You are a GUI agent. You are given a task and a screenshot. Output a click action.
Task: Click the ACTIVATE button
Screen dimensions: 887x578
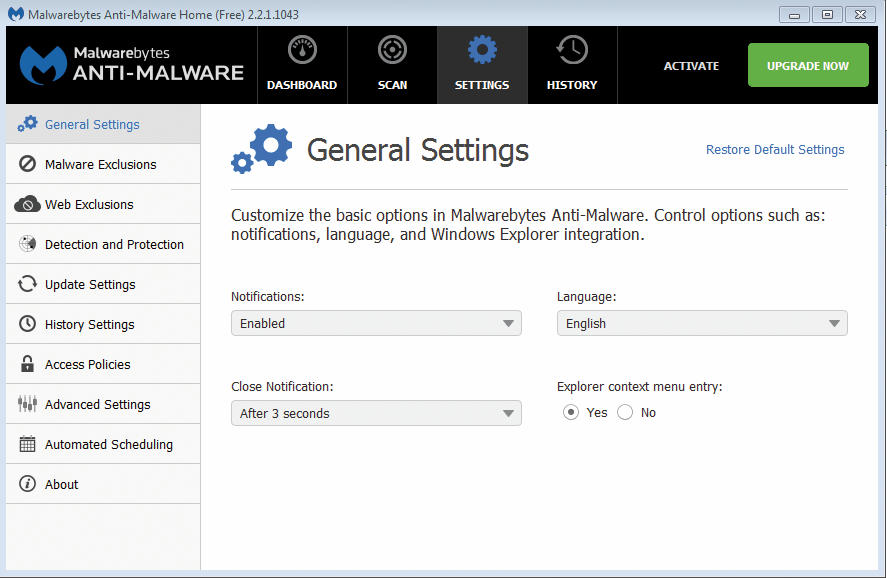click(x=691, y=66)
